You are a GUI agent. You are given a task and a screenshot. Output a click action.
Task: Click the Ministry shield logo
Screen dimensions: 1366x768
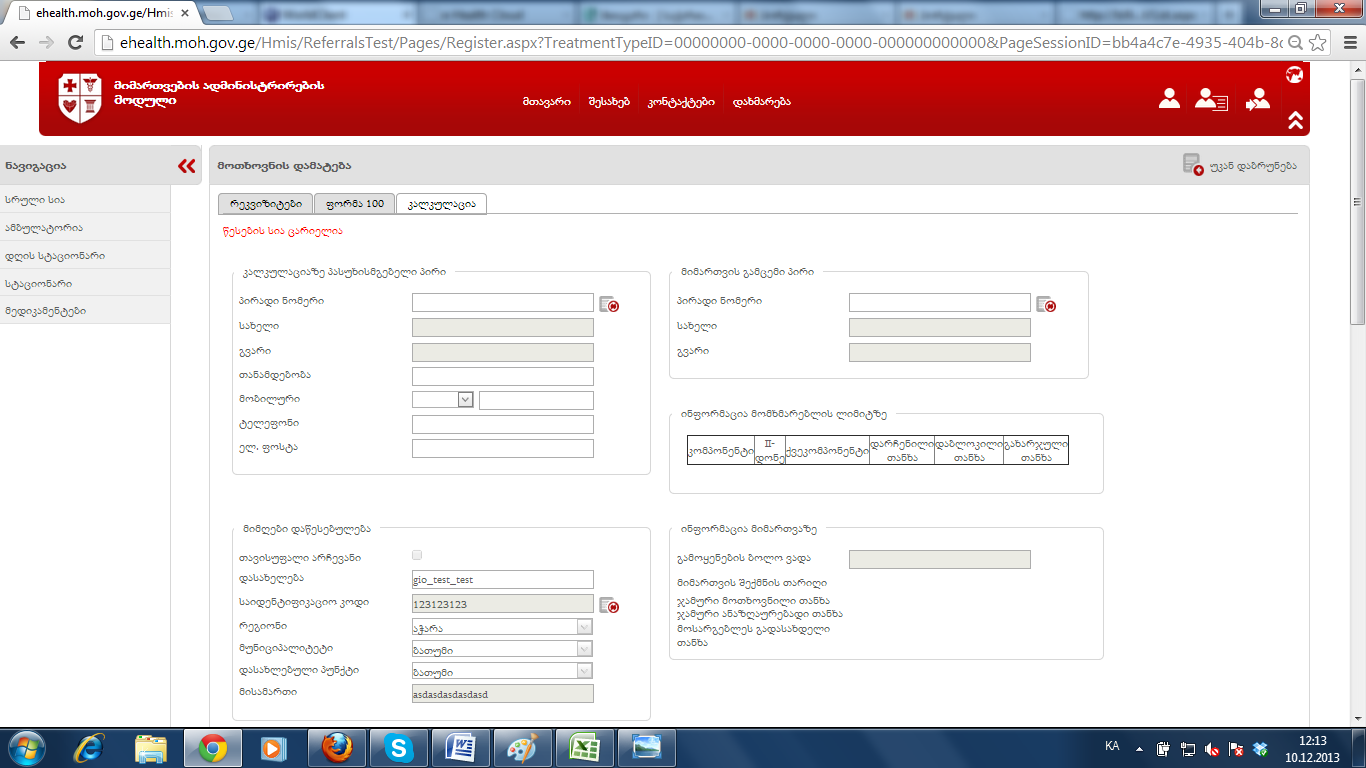[80, 98]
